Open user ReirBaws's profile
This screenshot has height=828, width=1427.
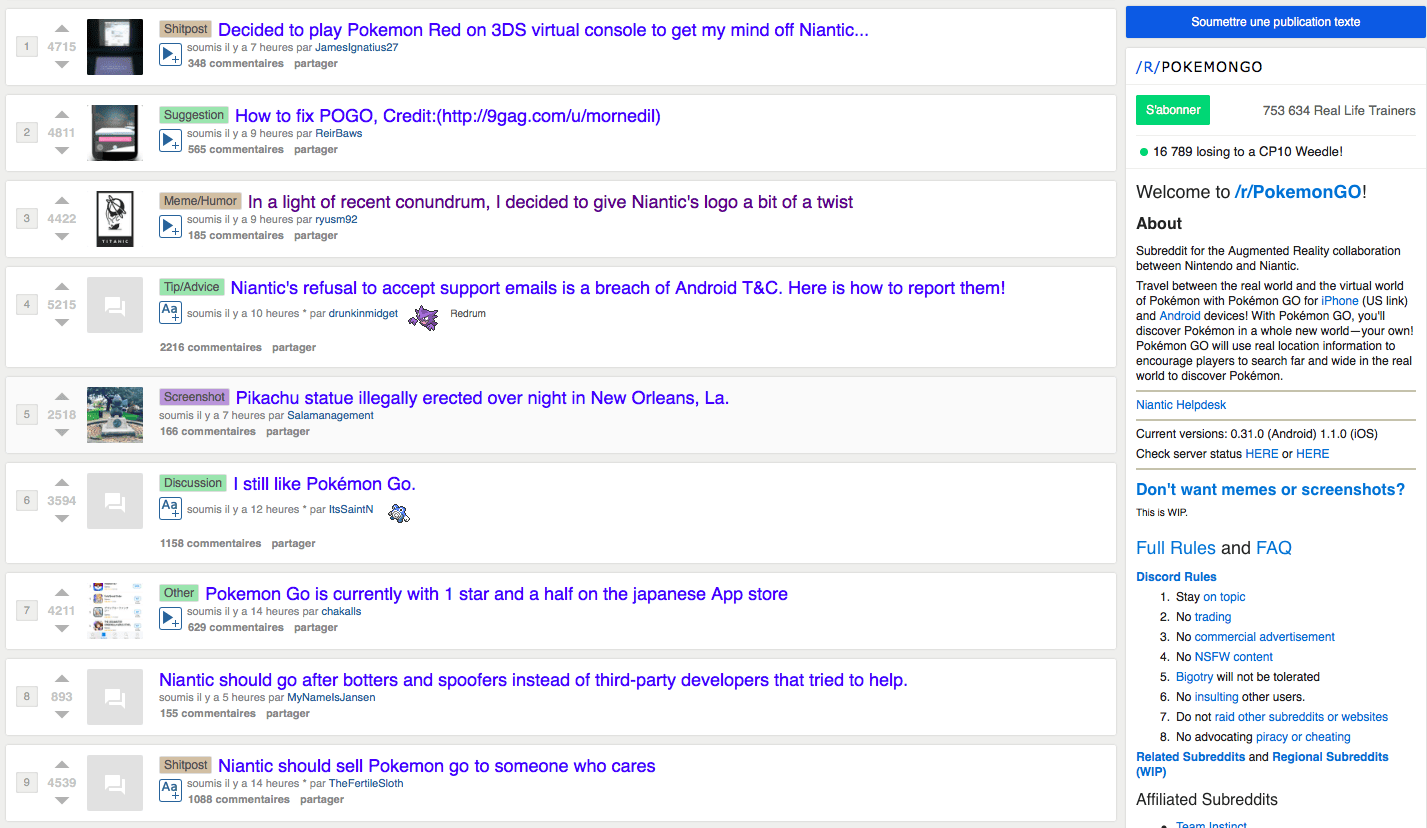tap(339, 134)
